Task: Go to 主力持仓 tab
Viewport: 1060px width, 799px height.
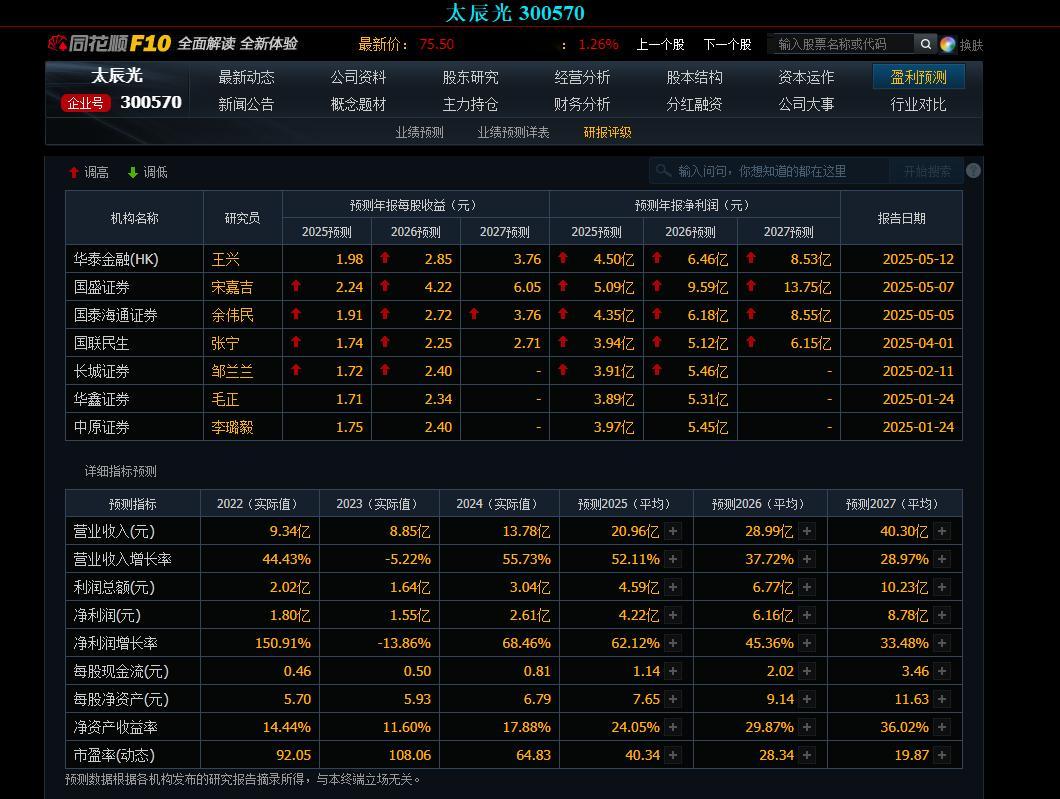Action: 471,104
